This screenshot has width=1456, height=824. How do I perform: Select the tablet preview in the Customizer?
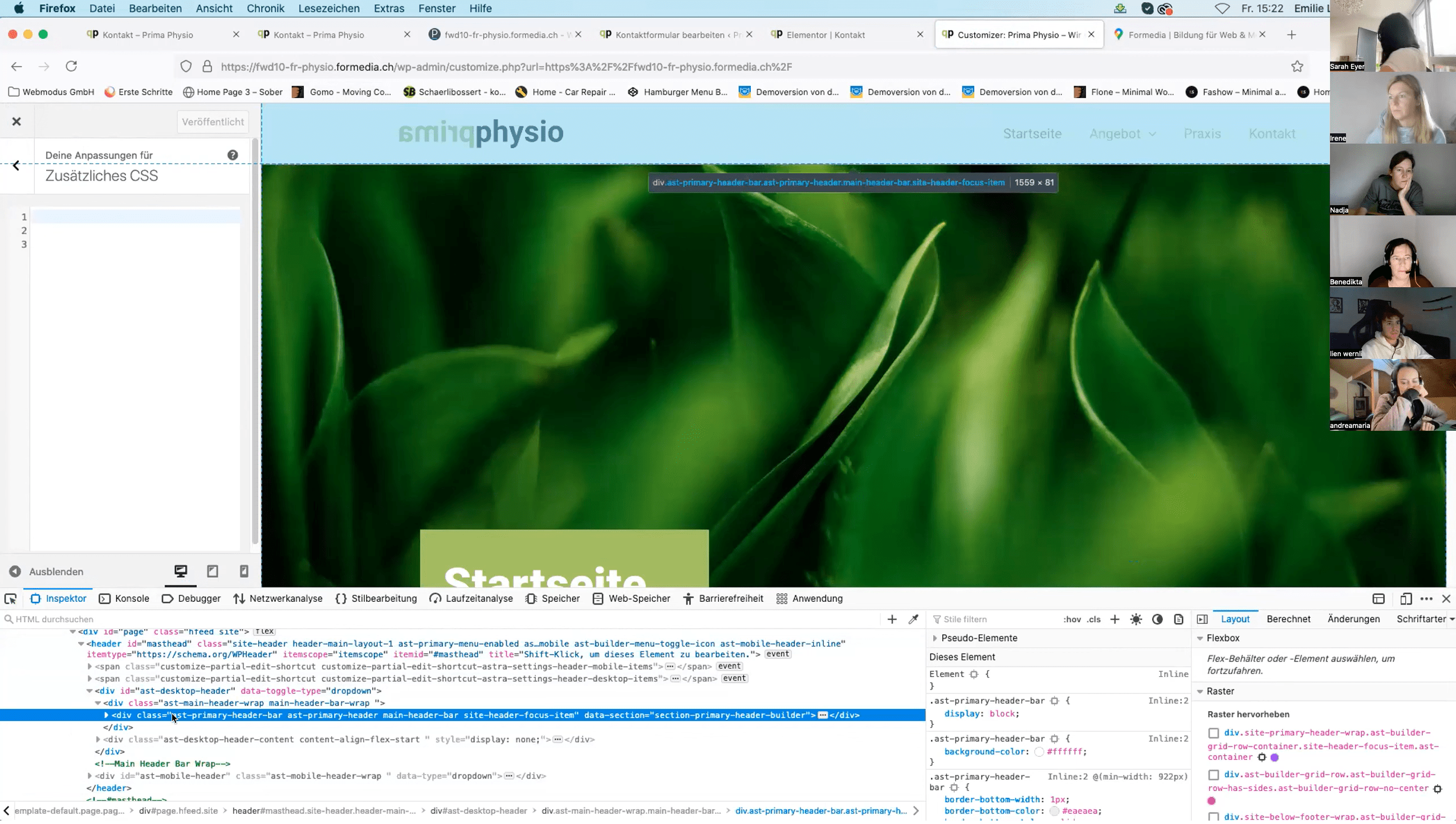point(212,571)
